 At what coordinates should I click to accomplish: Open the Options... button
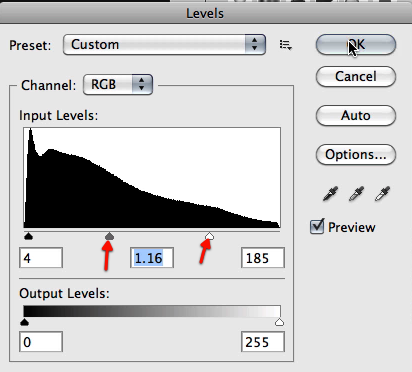click(356, 154)
